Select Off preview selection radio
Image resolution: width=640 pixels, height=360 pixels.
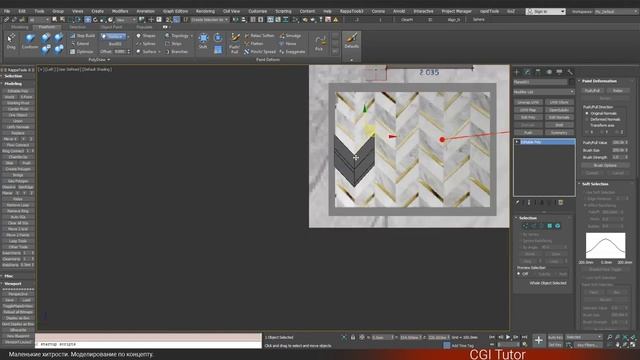(x=519, y=274)
